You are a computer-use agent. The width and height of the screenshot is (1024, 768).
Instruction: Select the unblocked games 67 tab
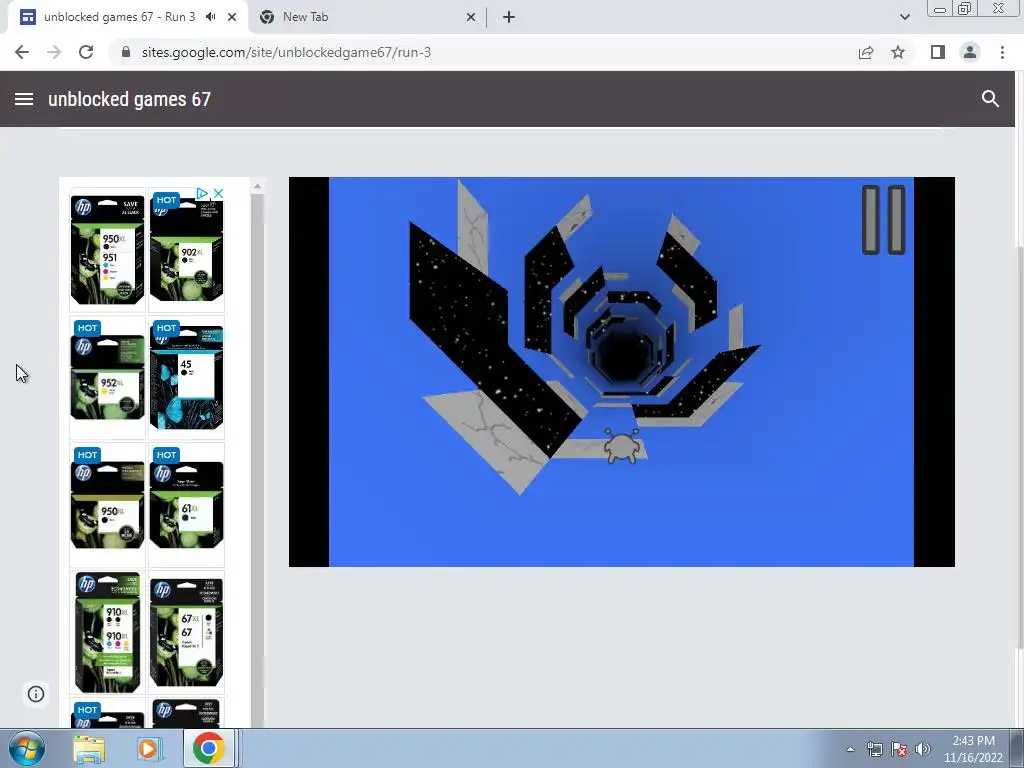click(127, 17)
